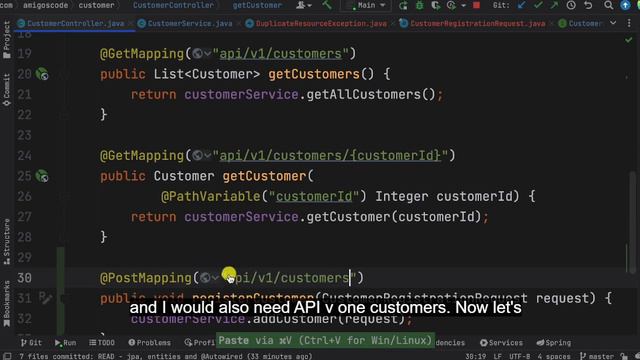The width and height of the screenshot is (640, 360).
Task: Click the api/v1/customers URL on line 19
Action: (280, 54)
